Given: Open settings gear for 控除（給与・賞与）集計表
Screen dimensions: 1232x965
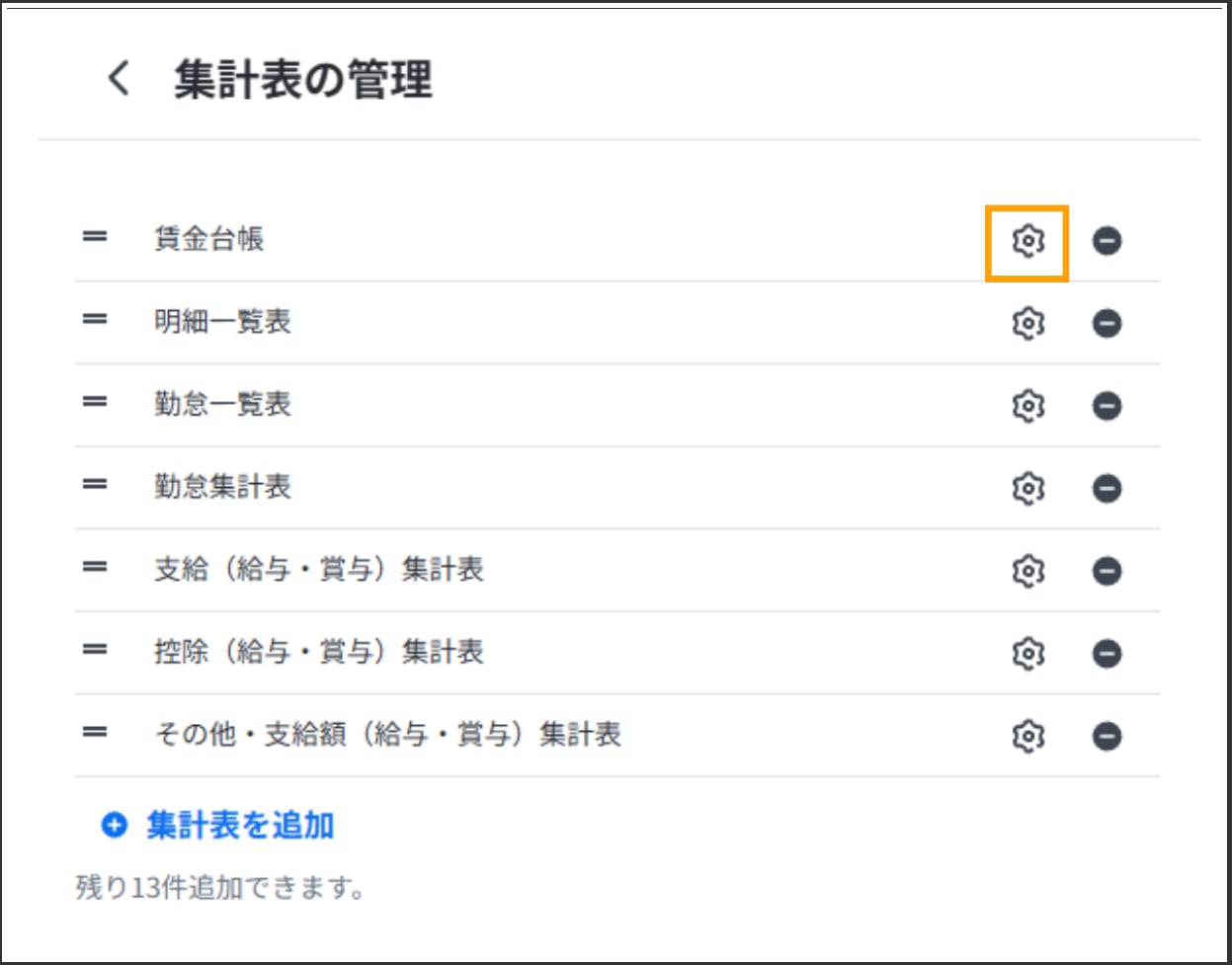Looking at the screenshot, I should pos(1028,653).
